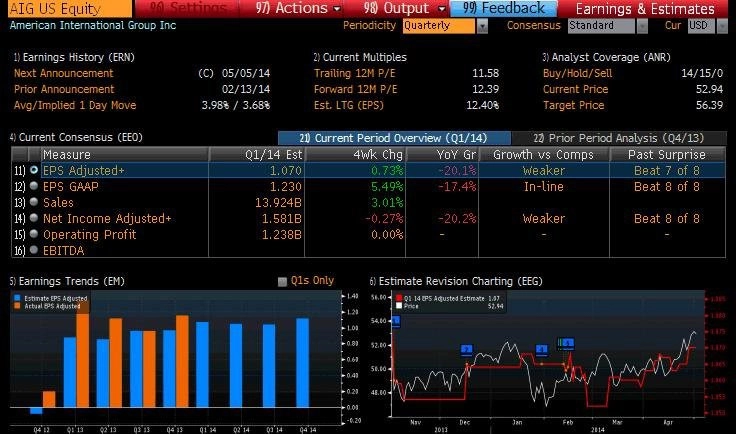Click the blue Estimate EPS Adjusted legend swatch
Screen dimensions: 736x434
point(17,298)
